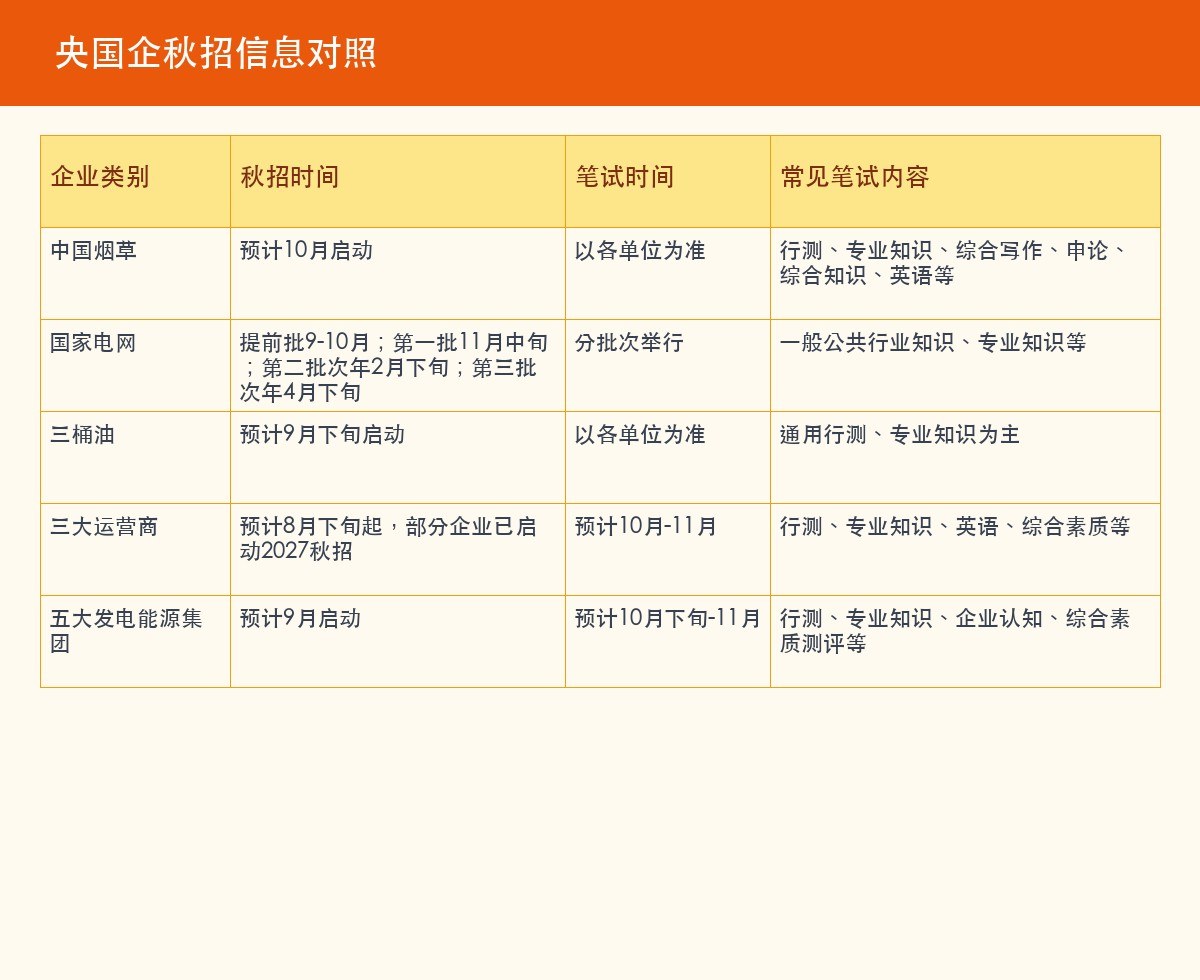Click the cell ending with 综合素质等
The image size is (1200, 980).
click(965, 549)
